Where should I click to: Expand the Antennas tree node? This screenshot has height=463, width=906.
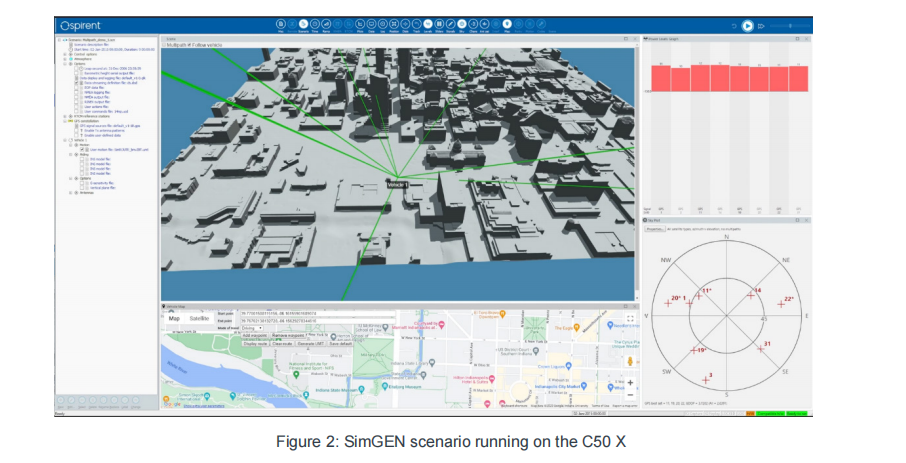pos(69,194)
